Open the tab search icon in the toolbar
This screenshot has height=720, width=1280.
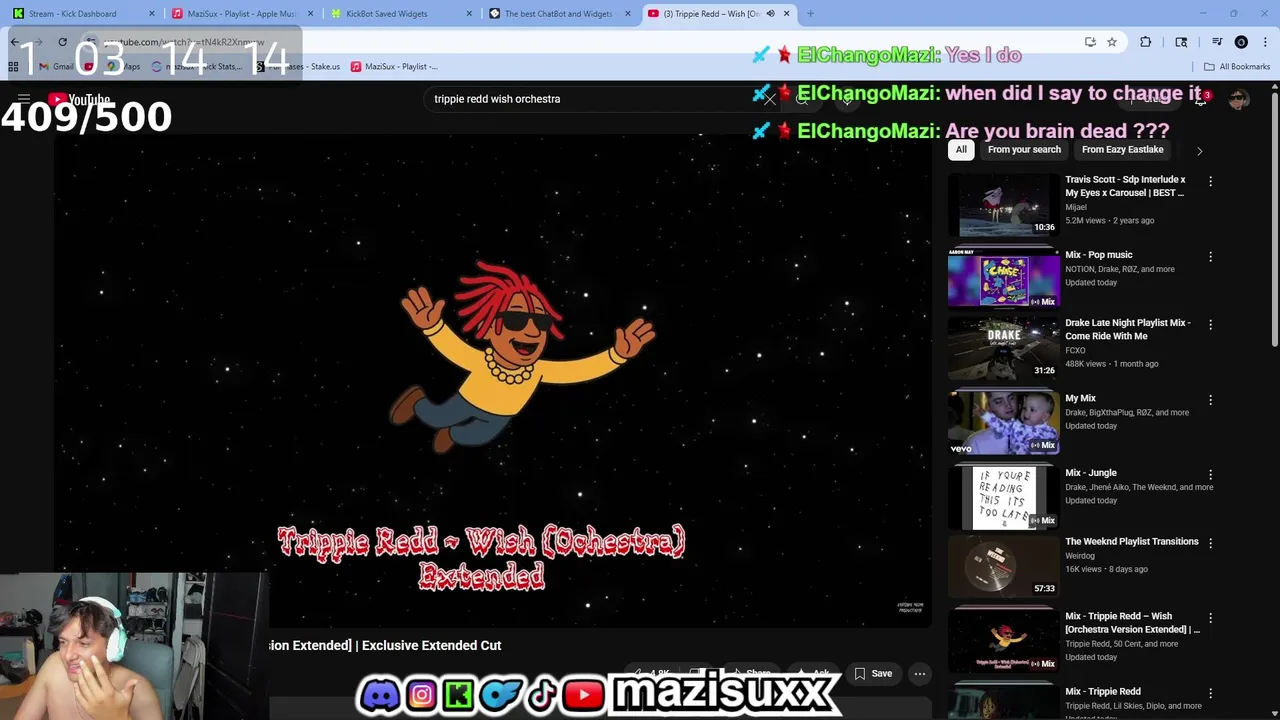(x=1181, y=42)
